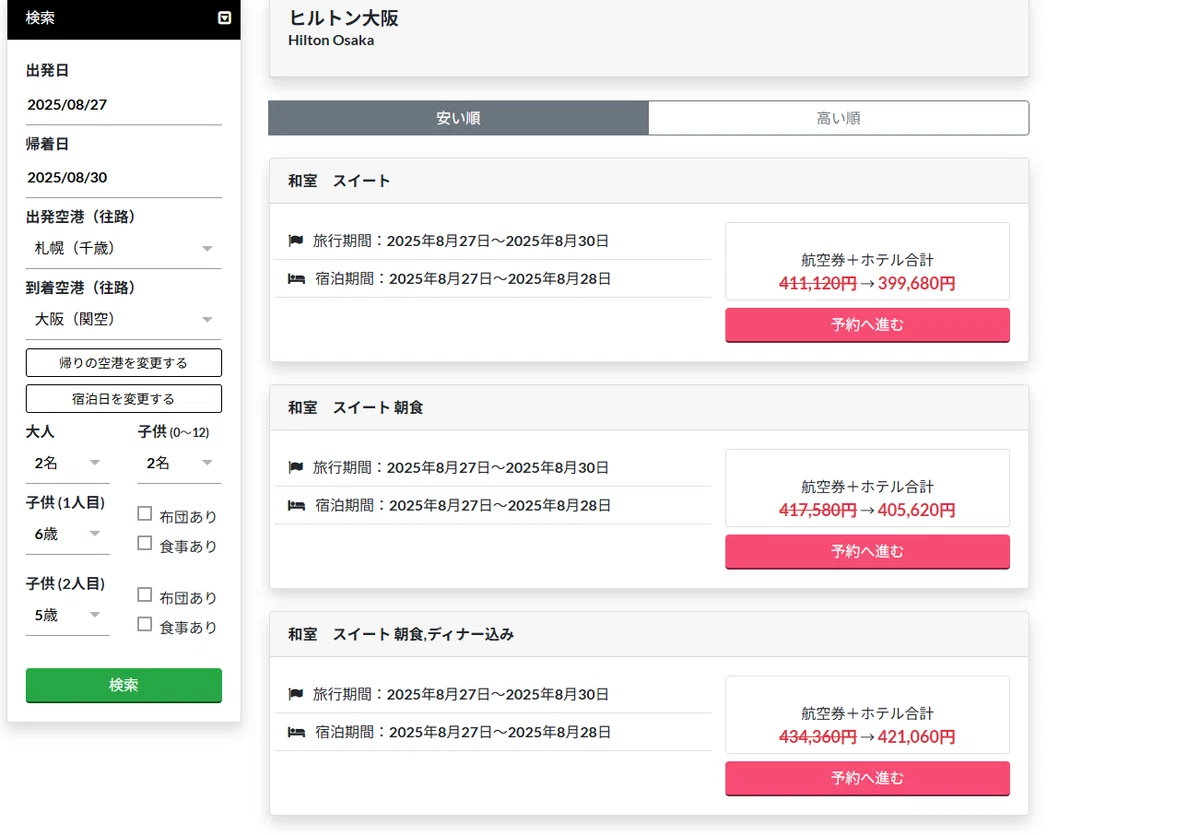This screenshot has height=835, width=1200.
Task: Click bed icon in 和室 スイート card
Action: (x=296, y=279)
